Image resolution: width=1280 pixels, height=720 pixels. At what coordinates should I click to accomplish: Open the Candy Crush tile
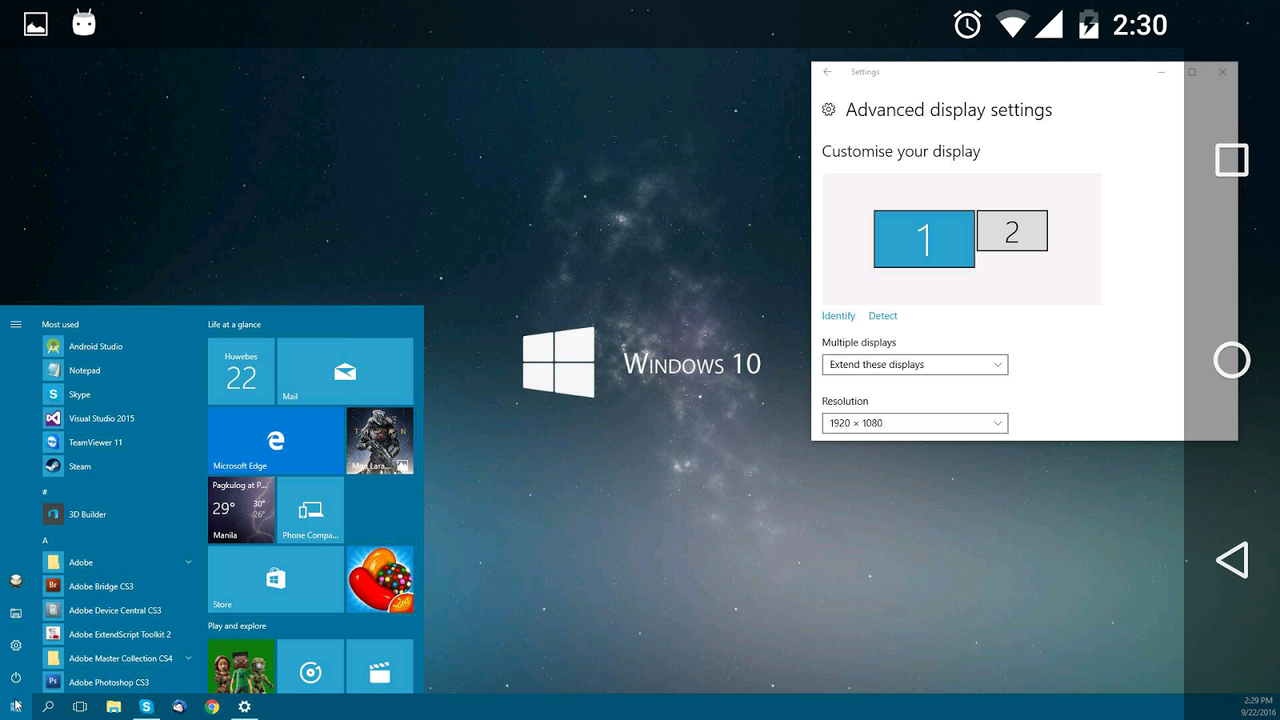click(x=380, y=579)
